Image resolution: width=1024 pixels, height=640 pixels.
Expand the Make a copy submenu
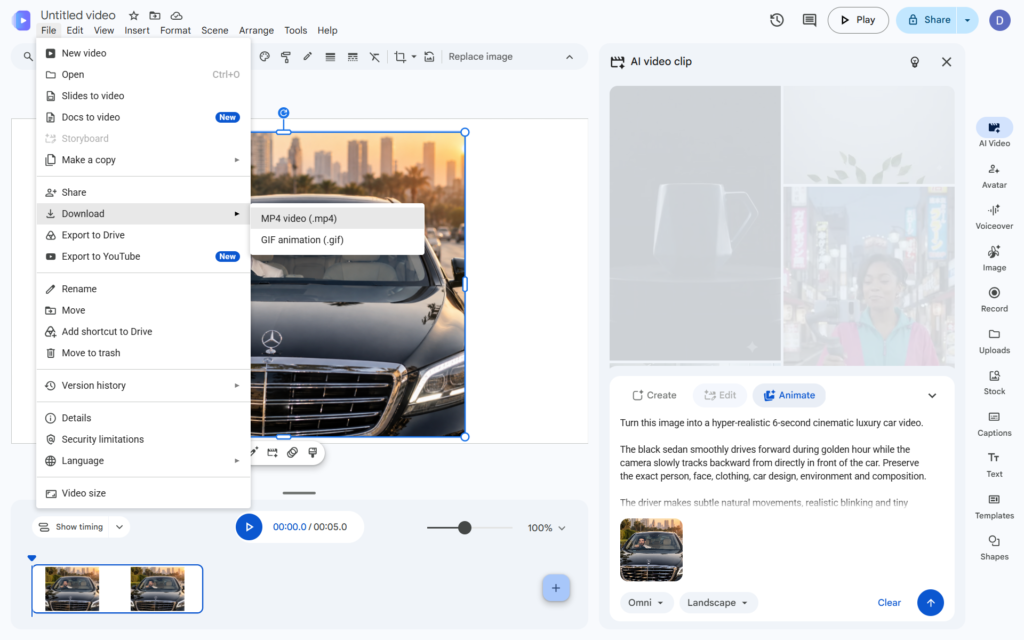coord(144,160)
